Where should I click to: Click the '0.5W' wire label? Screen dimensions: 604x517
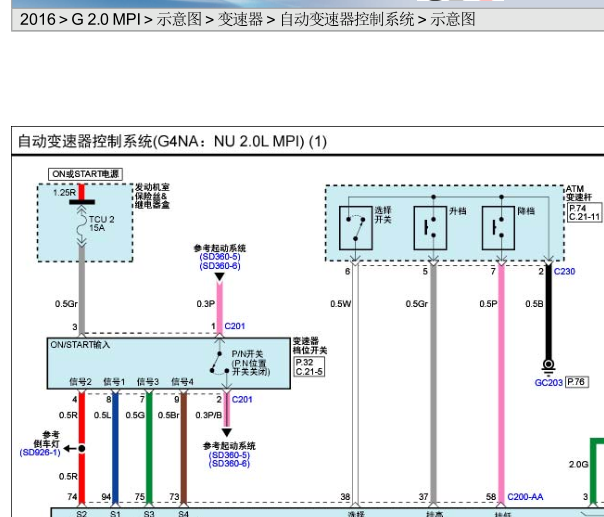(x=341, y=304)
